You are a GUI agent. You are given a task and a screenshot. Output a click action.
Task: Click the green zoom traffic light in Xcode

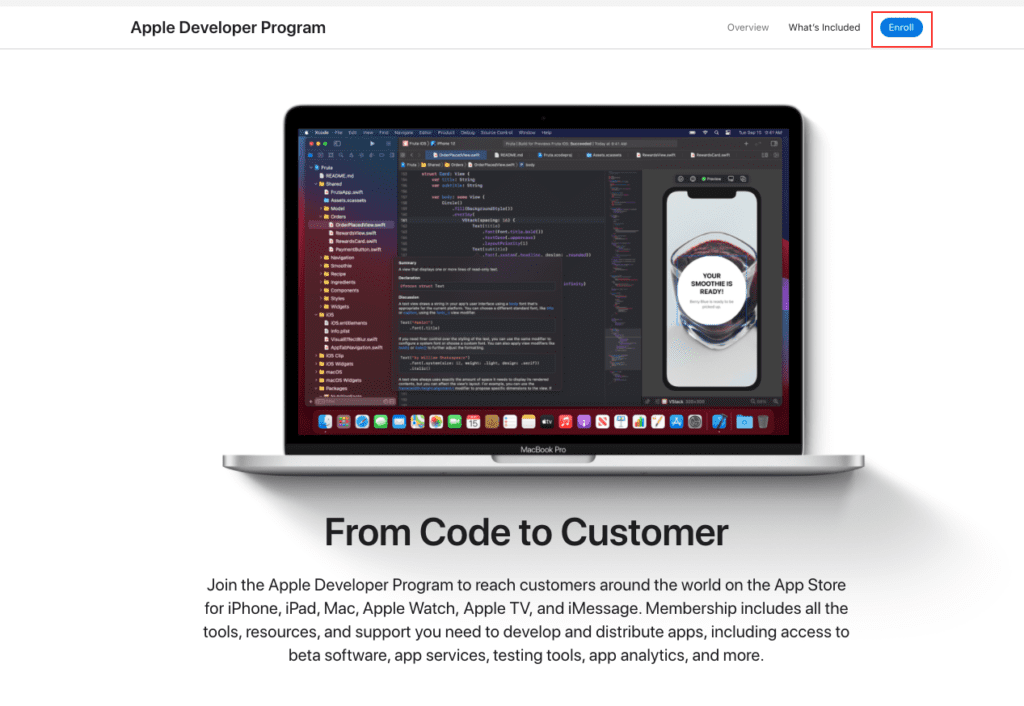click(x=324, y=144)
